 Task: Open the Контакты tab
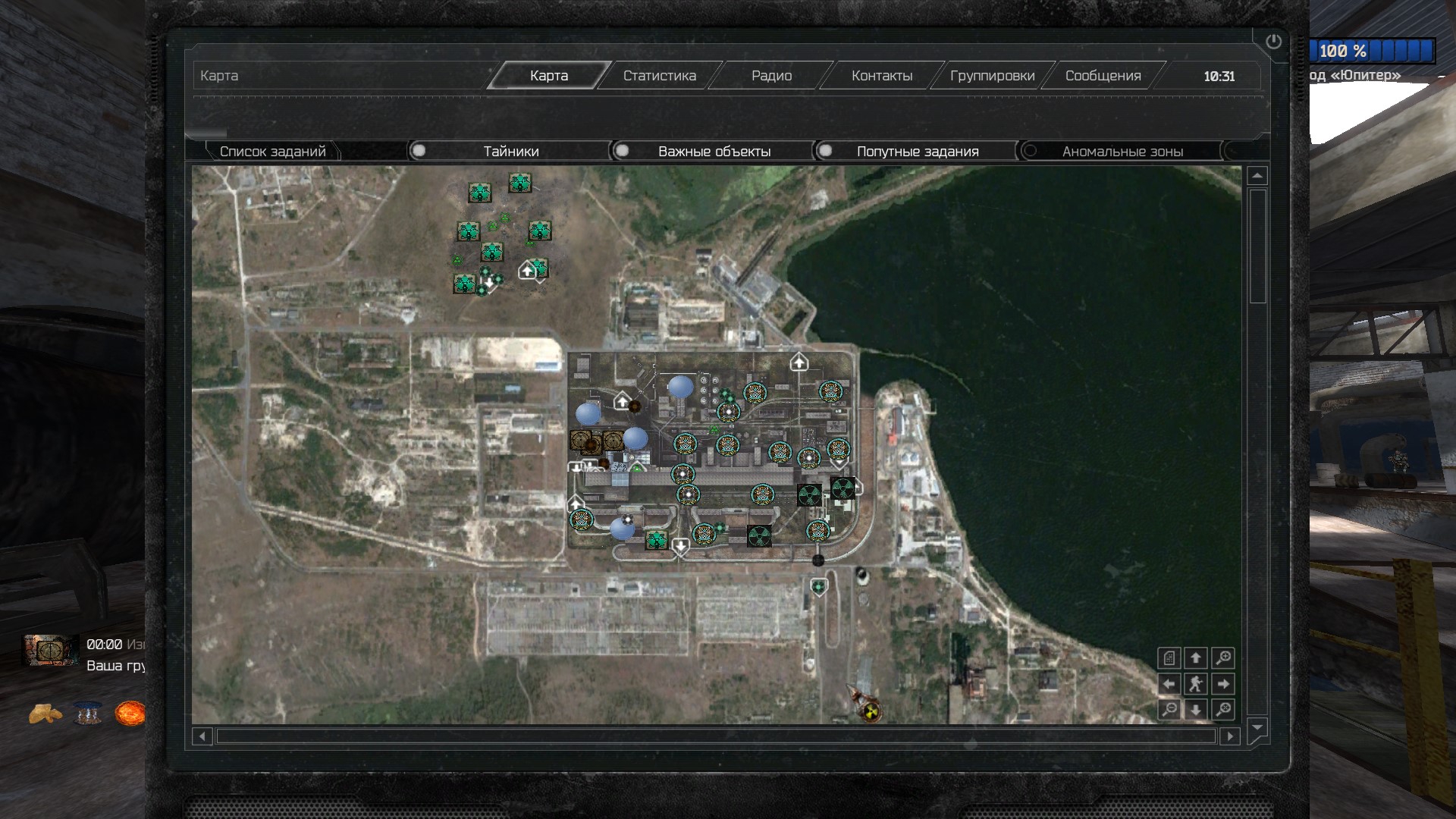[x=881, y=76]
